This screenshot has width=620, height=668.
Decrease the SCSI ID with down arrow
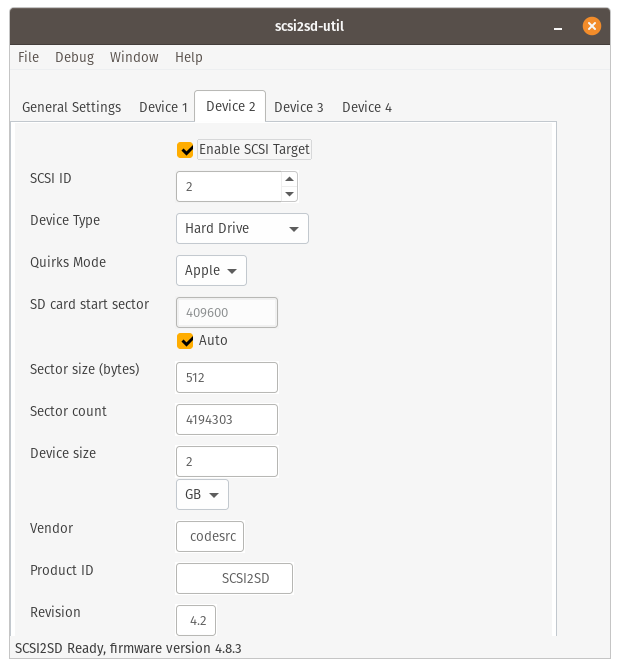pos(289,194)
